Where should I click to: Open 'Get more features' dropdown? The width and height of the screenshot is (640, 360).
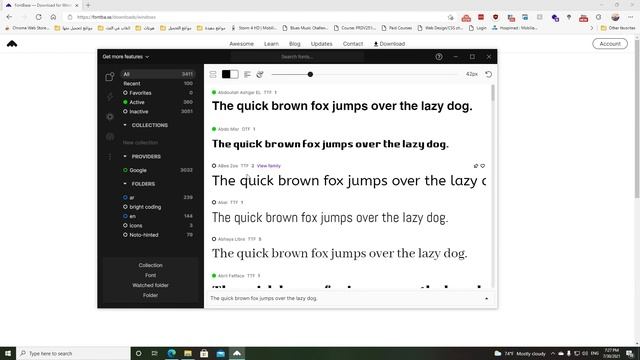pyautogui.click(x=126, y=57)
